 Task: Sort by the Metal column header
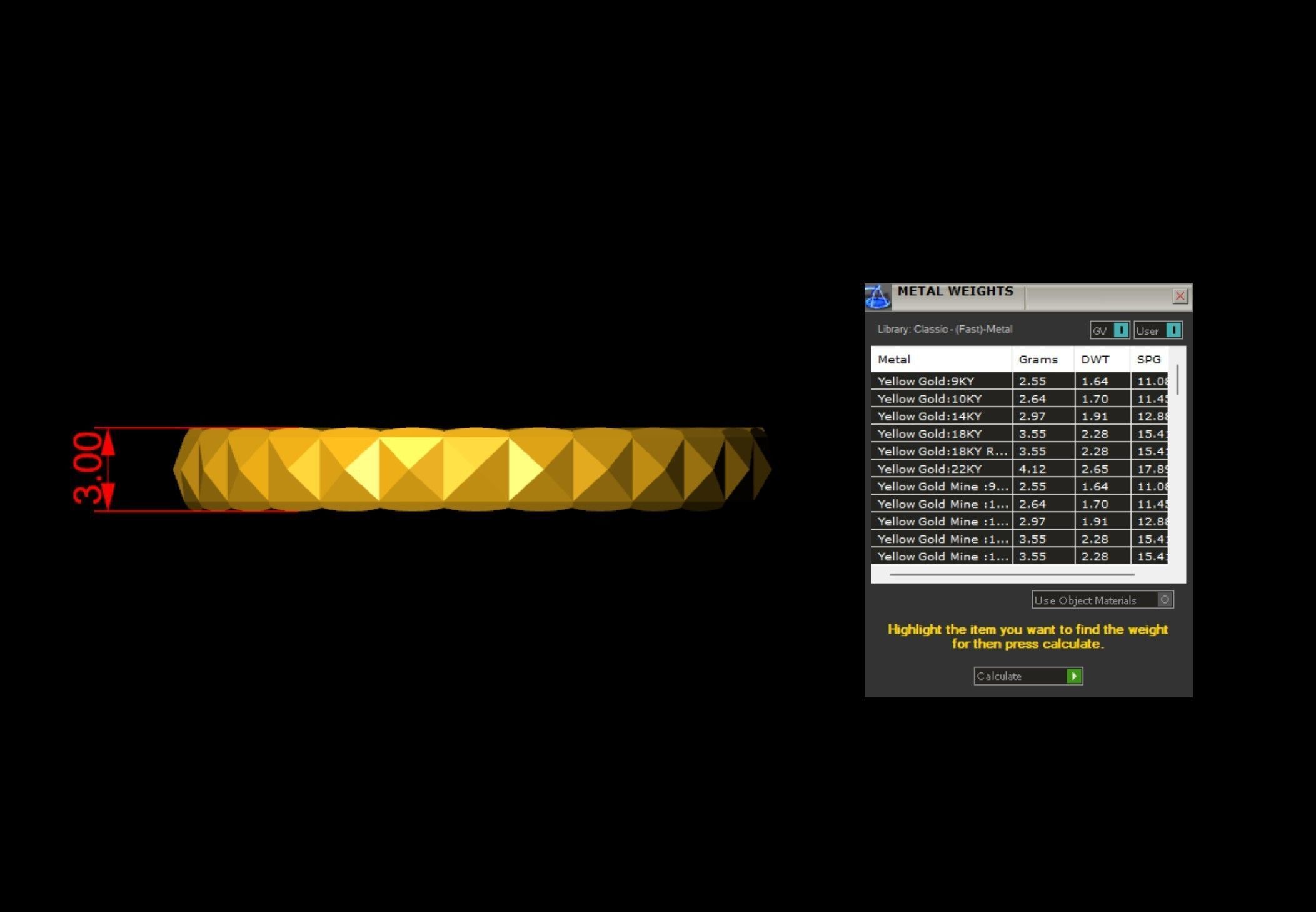894,360
